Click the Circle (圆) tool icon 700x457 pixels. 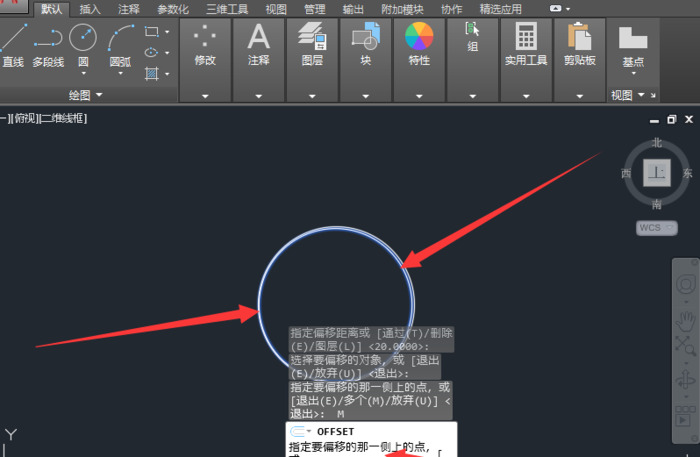(83, 40)
